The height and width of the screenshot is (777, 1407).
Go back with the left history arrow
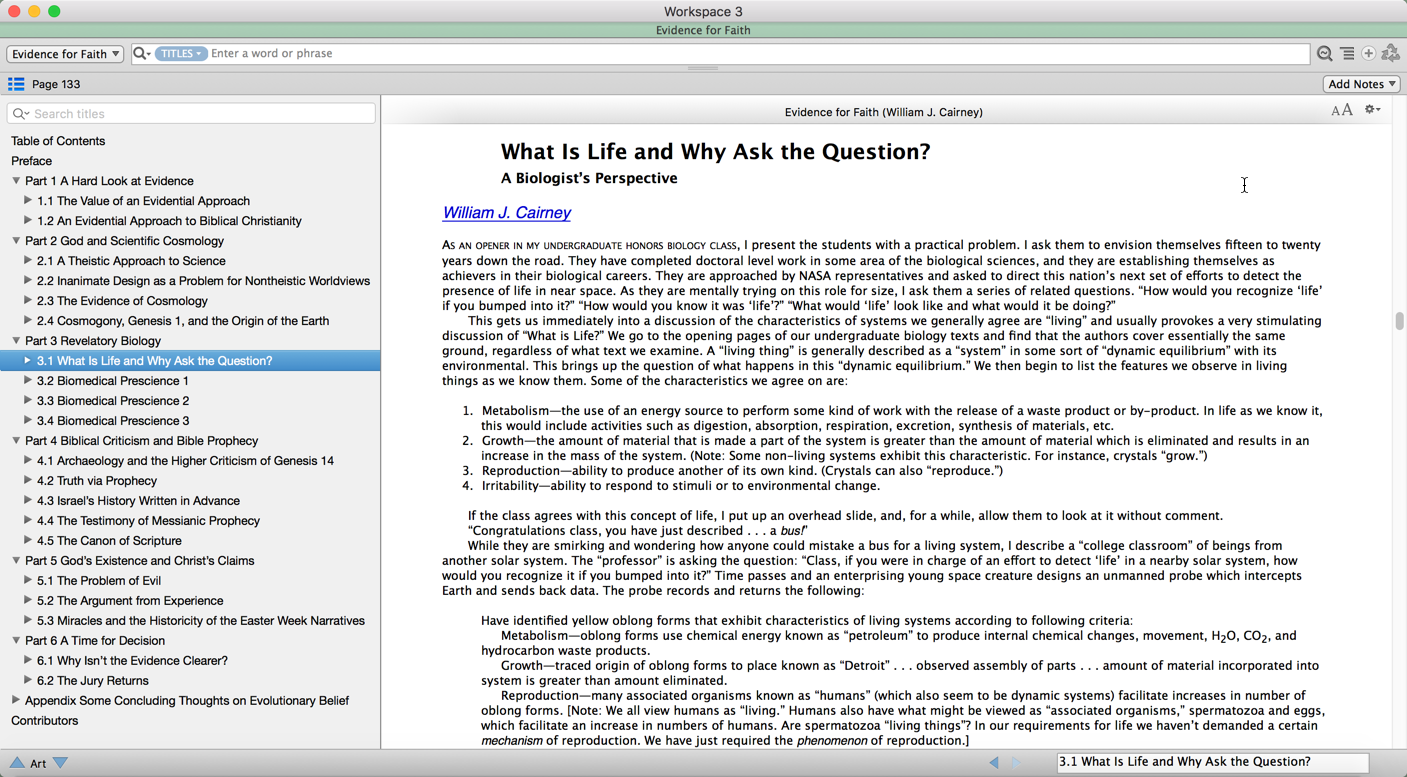click(x=994, y=762)
